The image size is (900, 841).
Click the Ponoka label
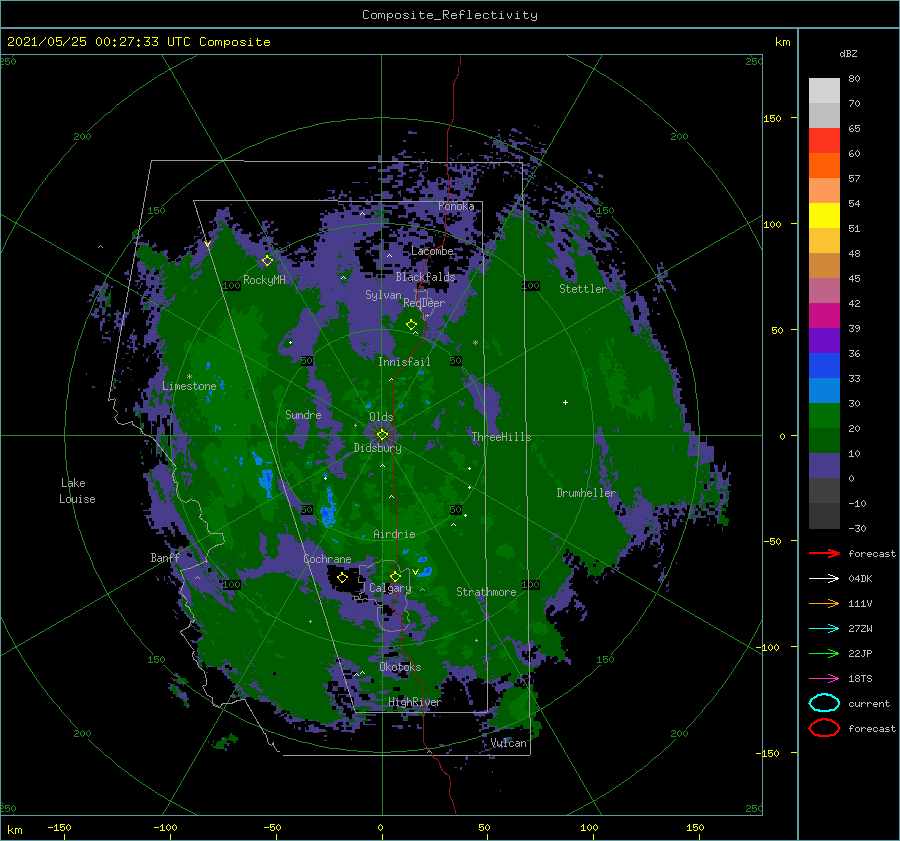(x=456, y=206)
